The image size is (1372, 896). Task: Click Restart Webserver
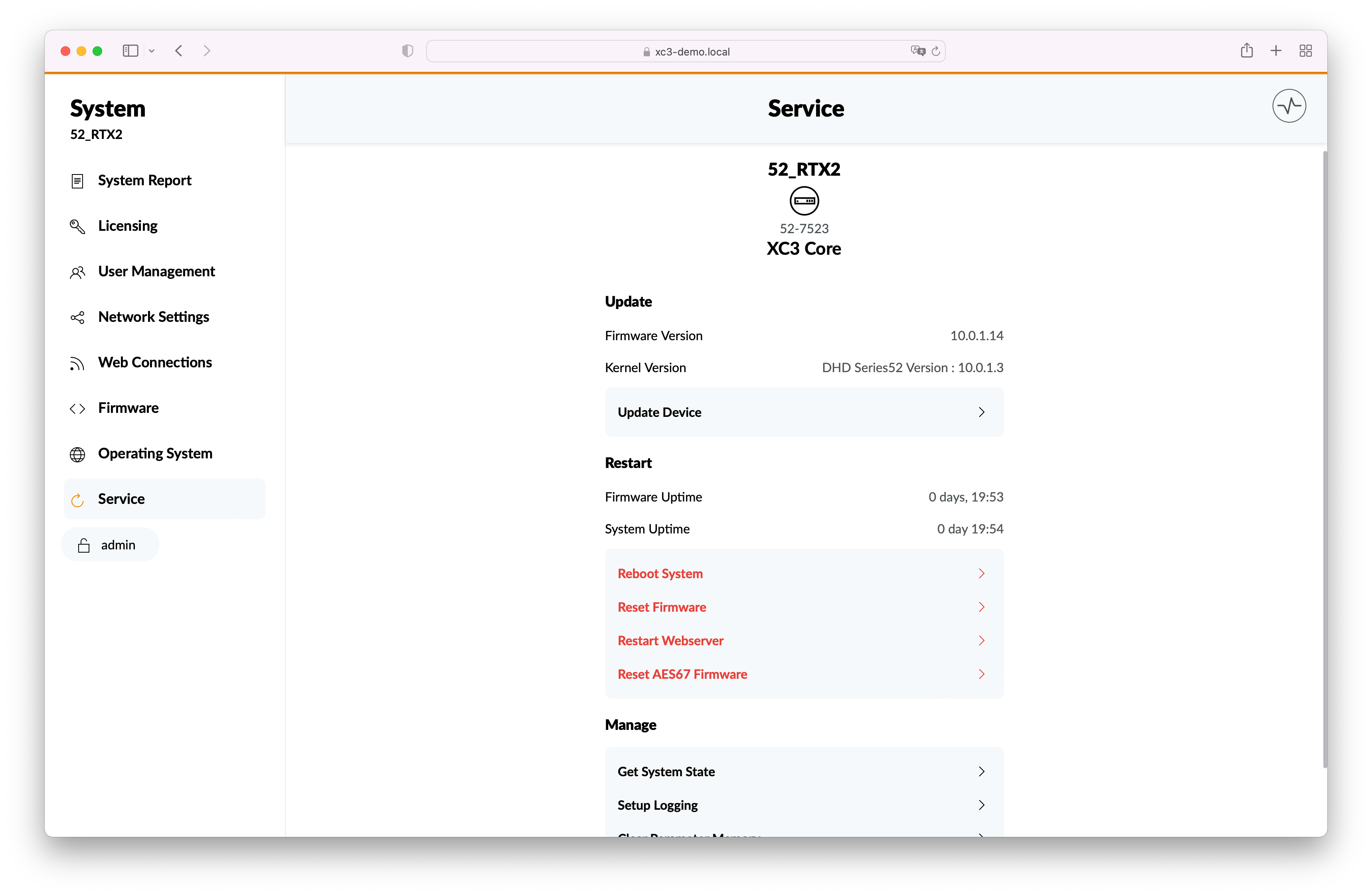click(804, 640)
